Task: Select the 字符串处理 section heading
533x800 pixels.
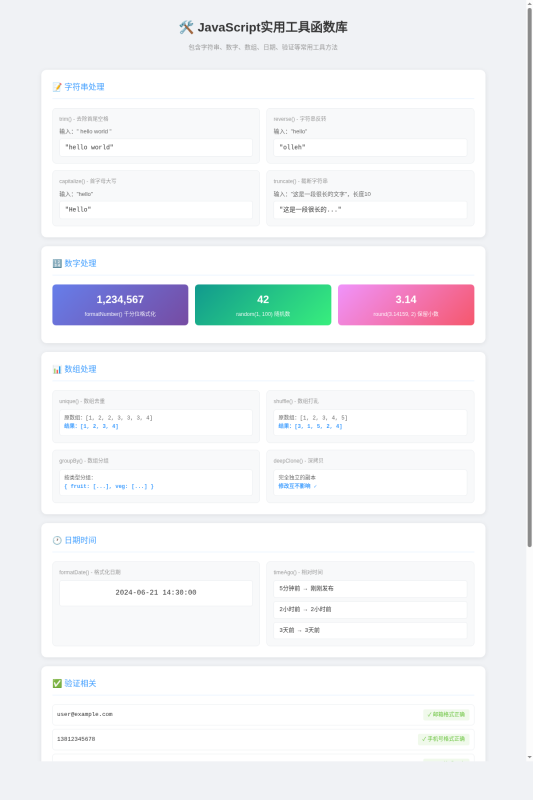Action: point(84,87)
